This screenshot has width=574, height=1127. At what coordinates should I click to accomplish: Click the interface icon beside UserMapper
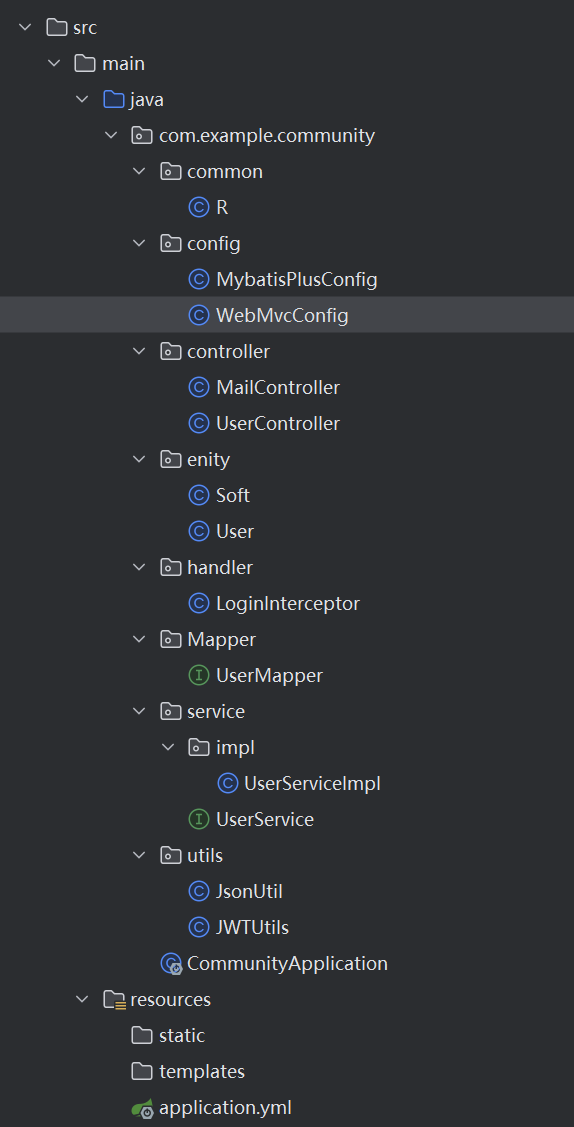click(x=198, y=675)
